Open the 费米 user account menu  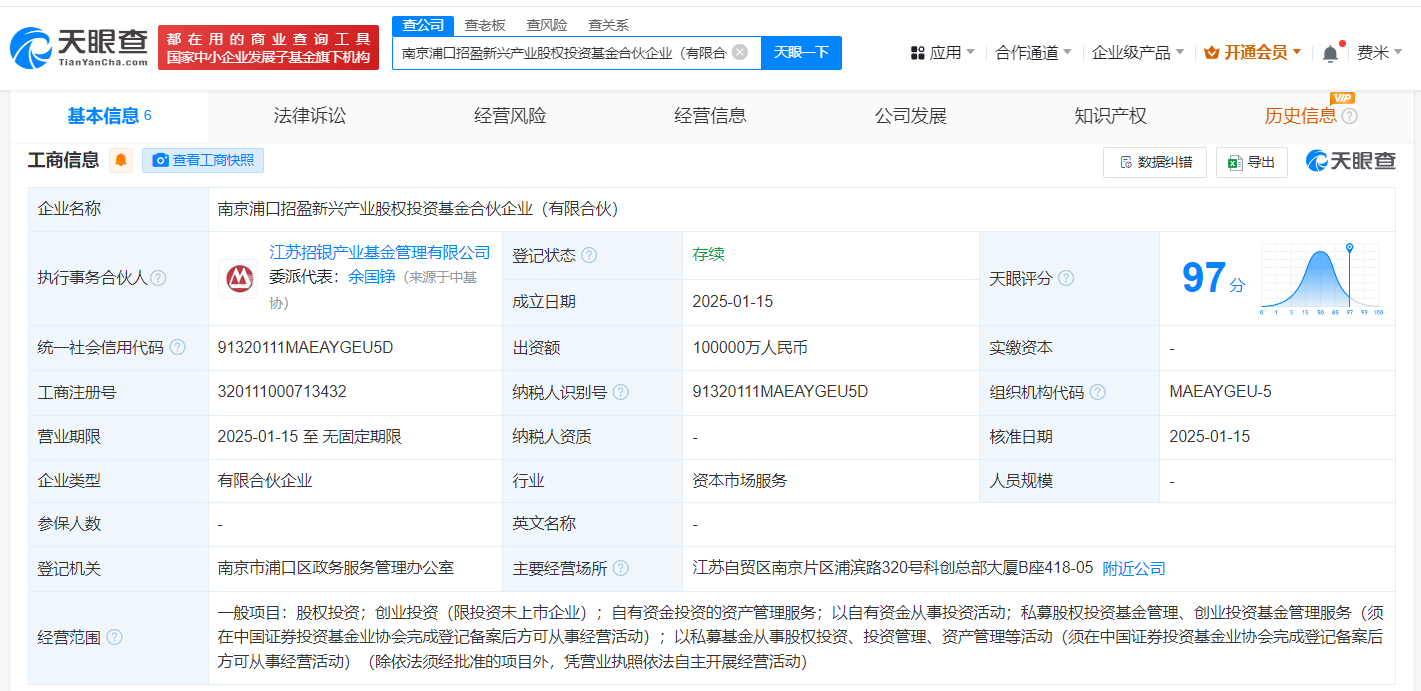[1379, 53]
